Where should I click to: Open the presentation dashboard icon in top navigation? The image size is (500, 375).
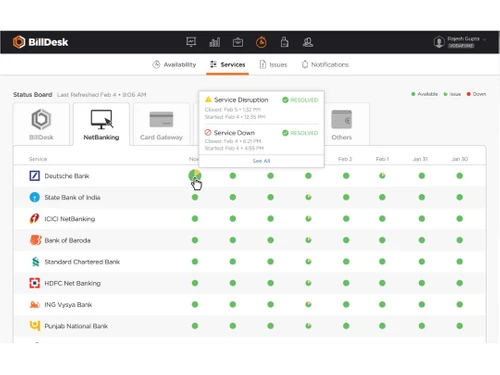coord(191,42)
